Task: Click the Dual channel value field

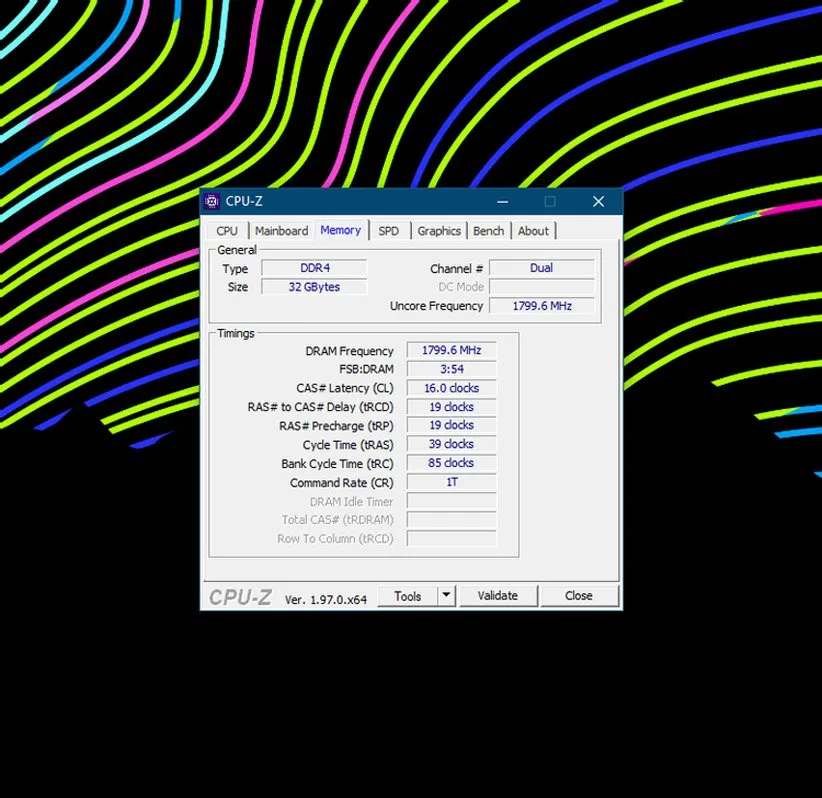Action: (541, 268)
